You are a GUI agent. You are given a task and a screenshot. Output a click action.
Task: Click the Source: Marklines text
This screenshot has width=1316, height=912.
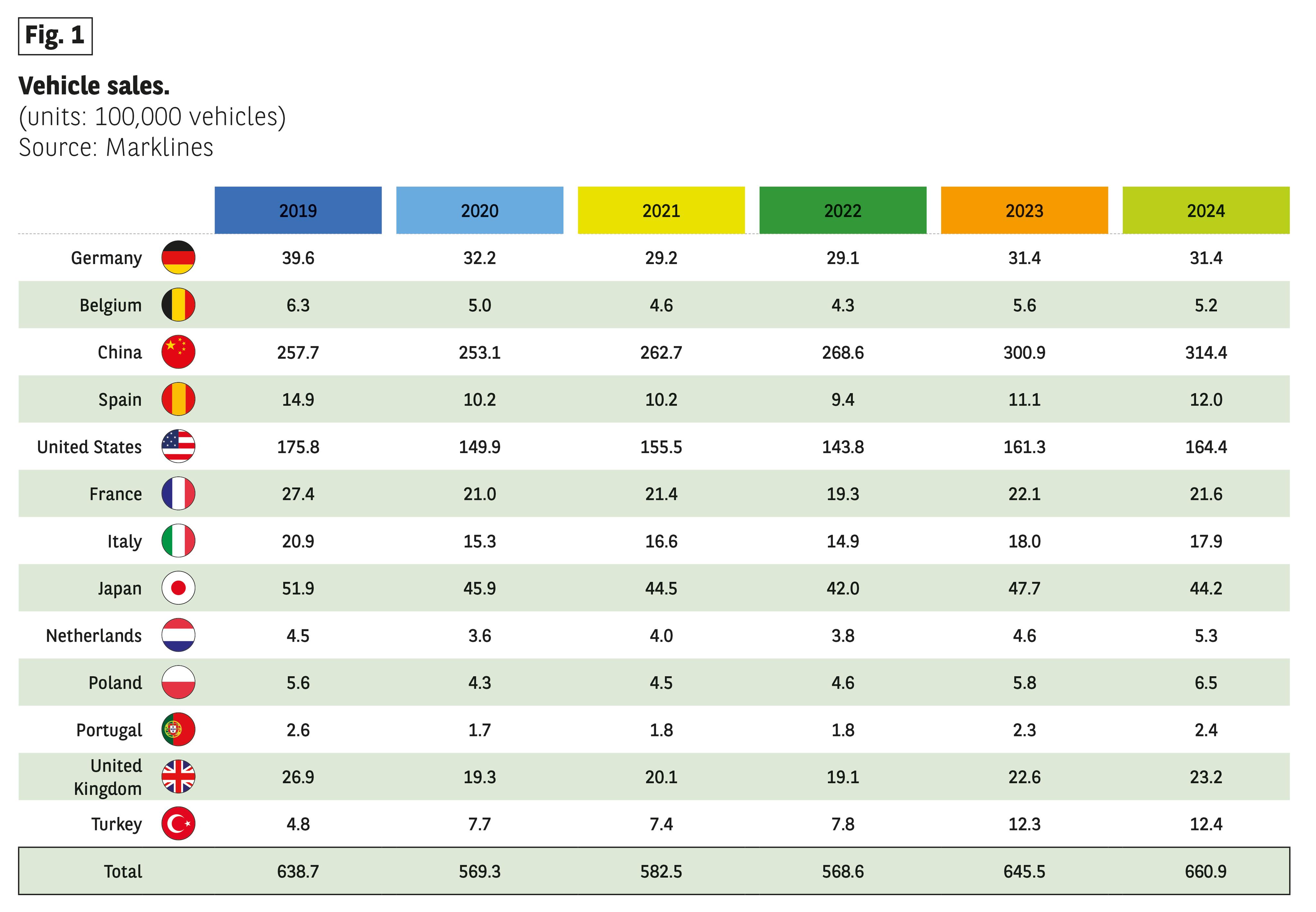coord(116,147)
